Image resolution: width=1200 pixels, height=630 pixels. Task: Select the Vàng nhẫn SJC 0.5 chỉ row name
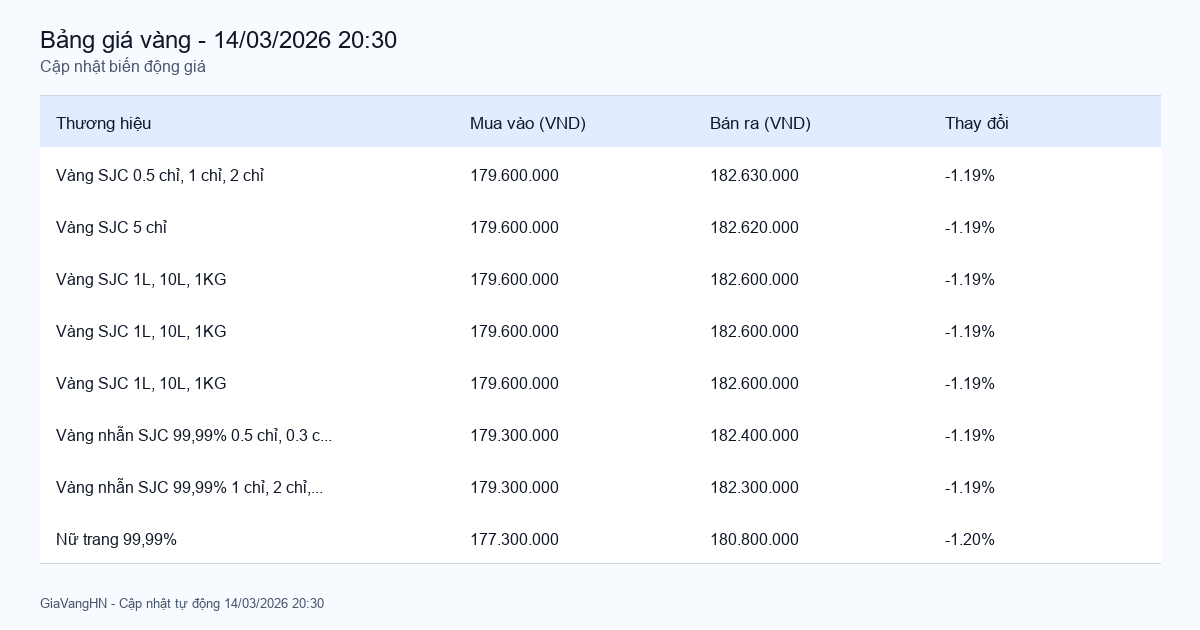pyautogui.click(x=194, y=435)
